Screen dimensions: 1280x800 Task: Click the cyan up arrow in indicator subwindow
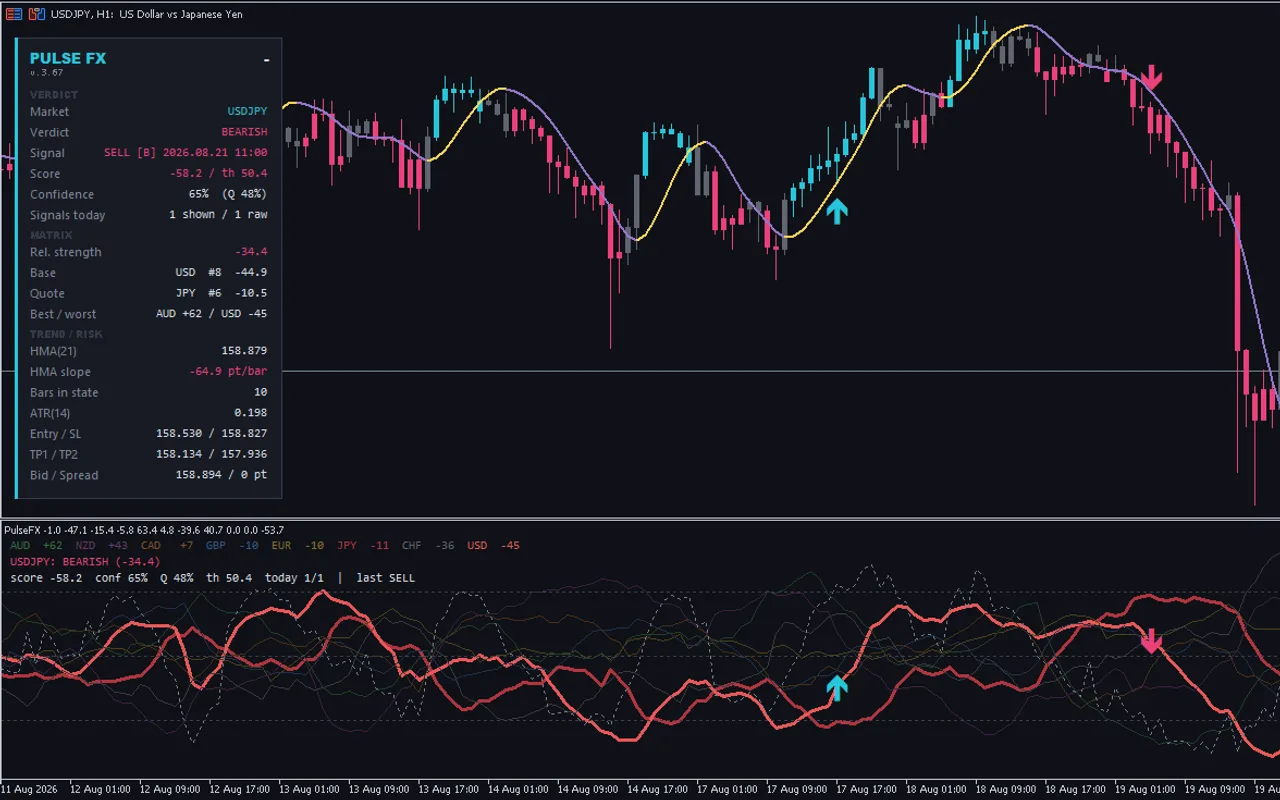836,686
